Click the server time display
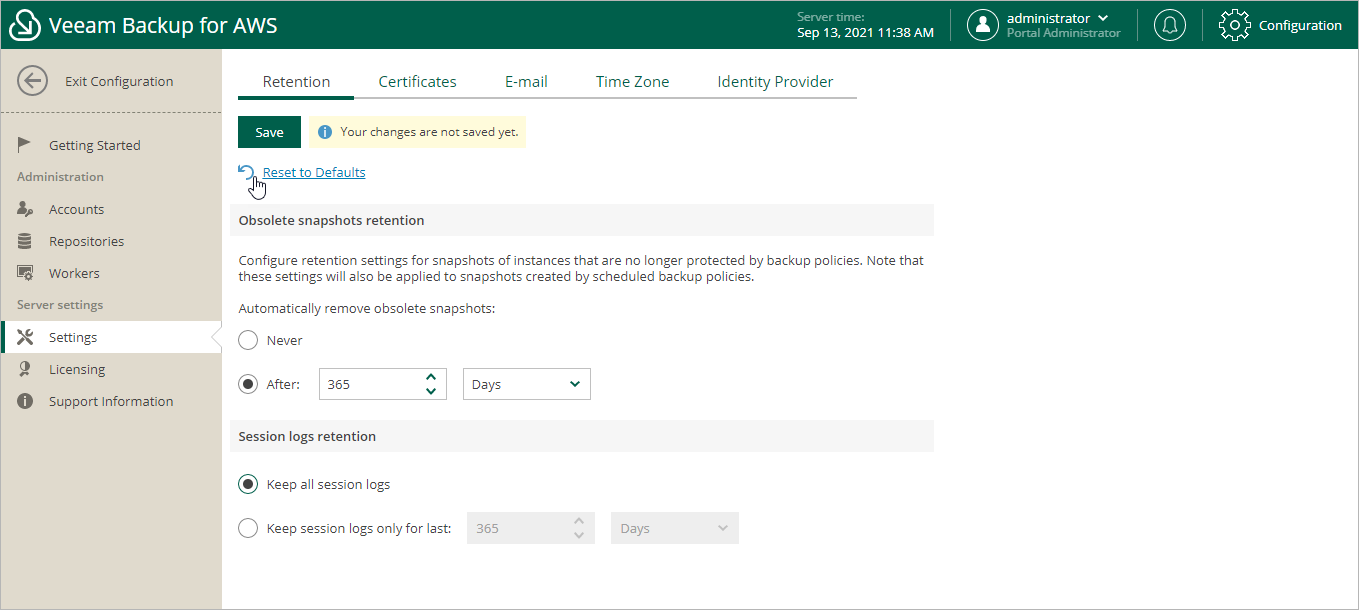 pos(865,25)
